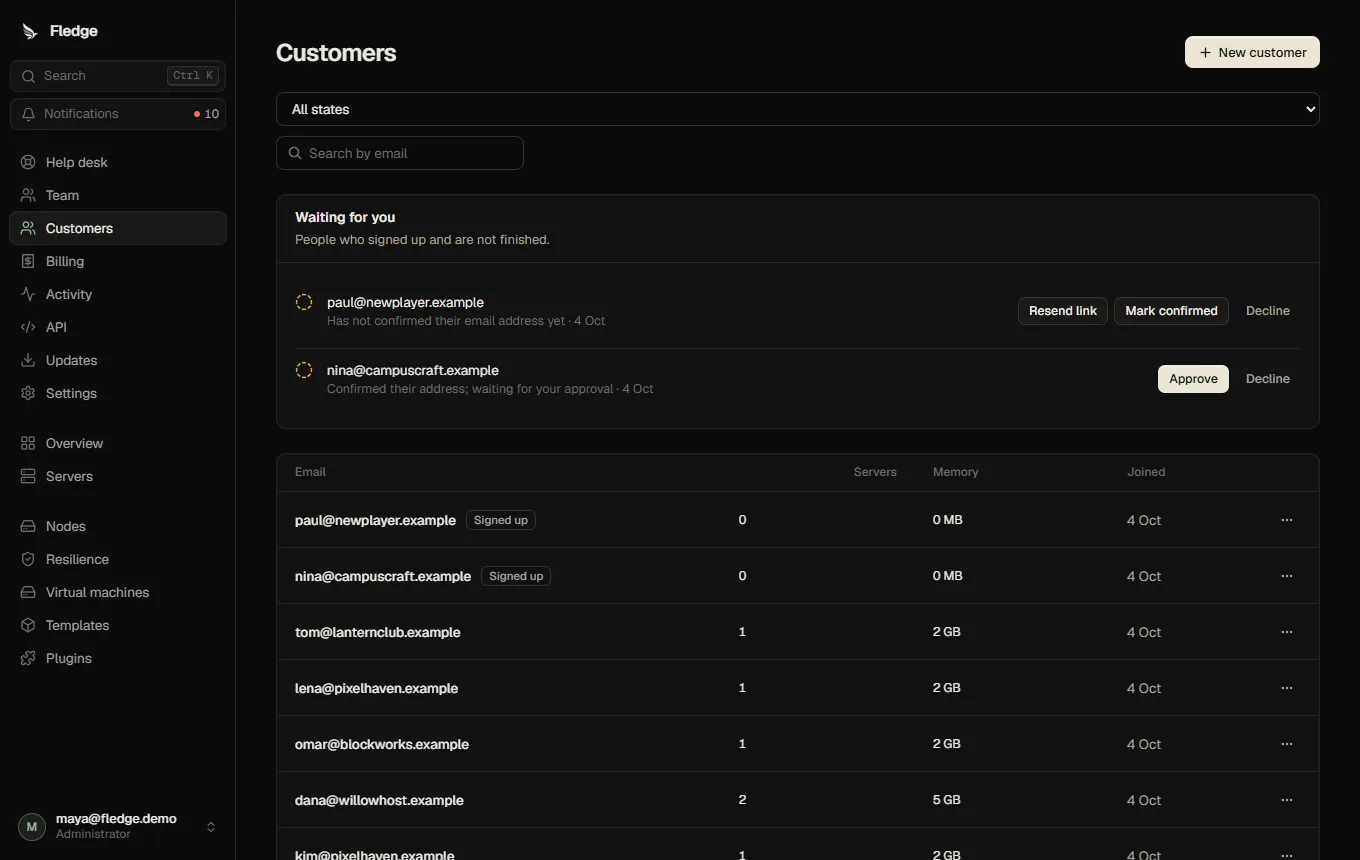Open row actions menu for tom@lanternclub.example

point(1287,632)
